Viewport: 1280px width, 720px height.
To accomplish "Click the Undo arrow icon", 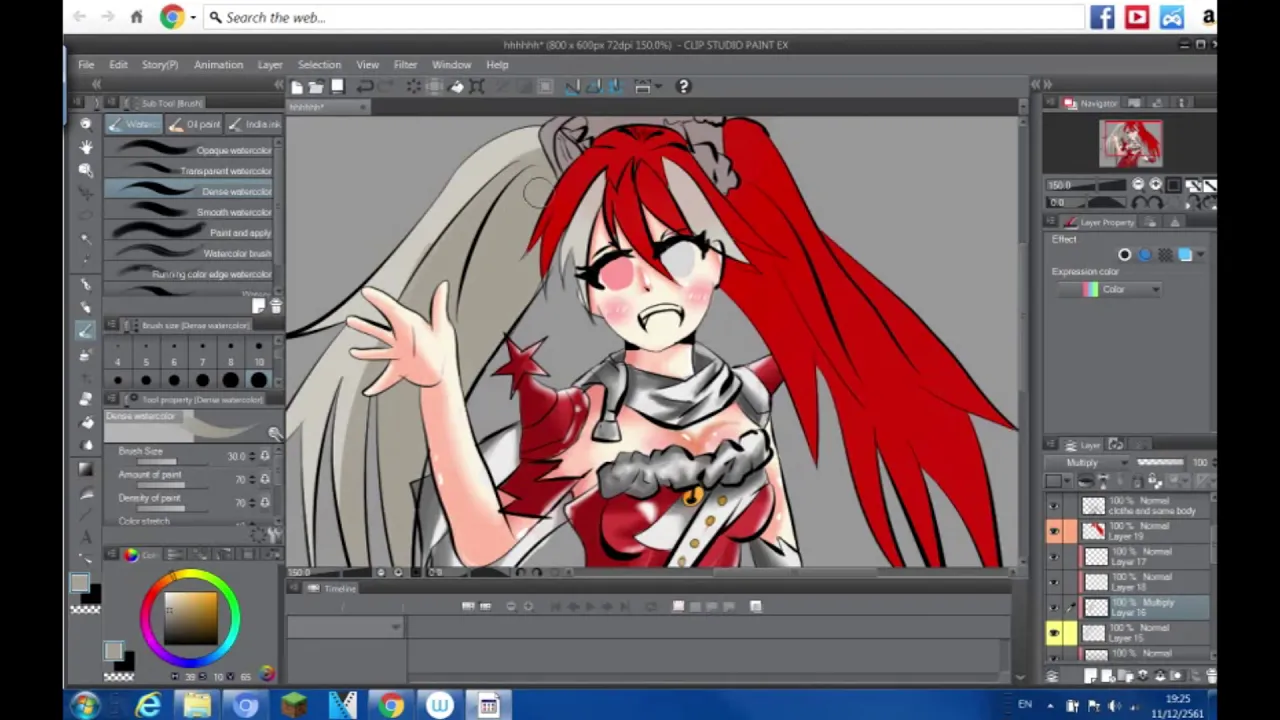I will pos(365,87).
